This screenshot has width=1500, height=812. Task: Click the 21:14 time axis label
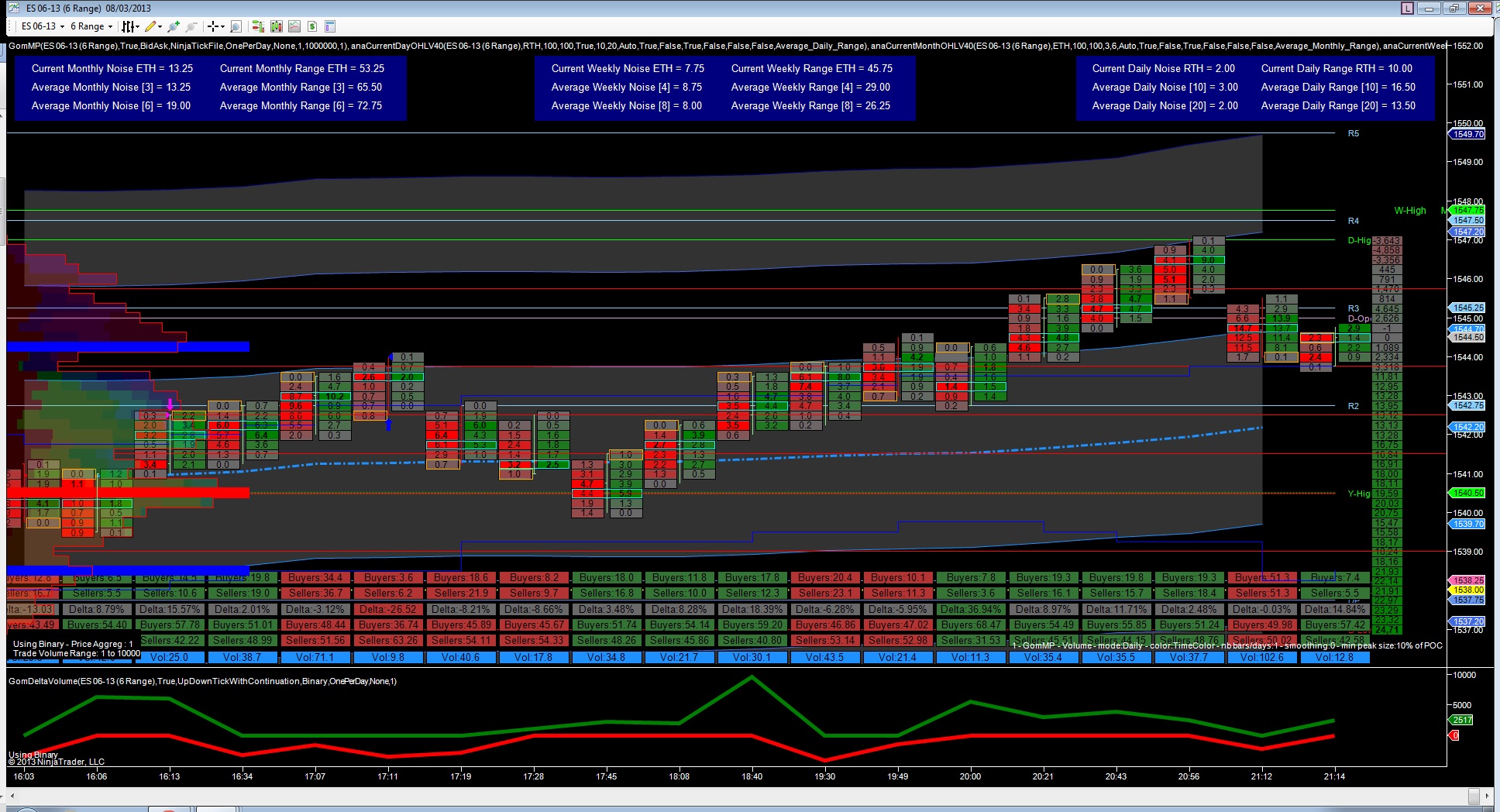1334,776
